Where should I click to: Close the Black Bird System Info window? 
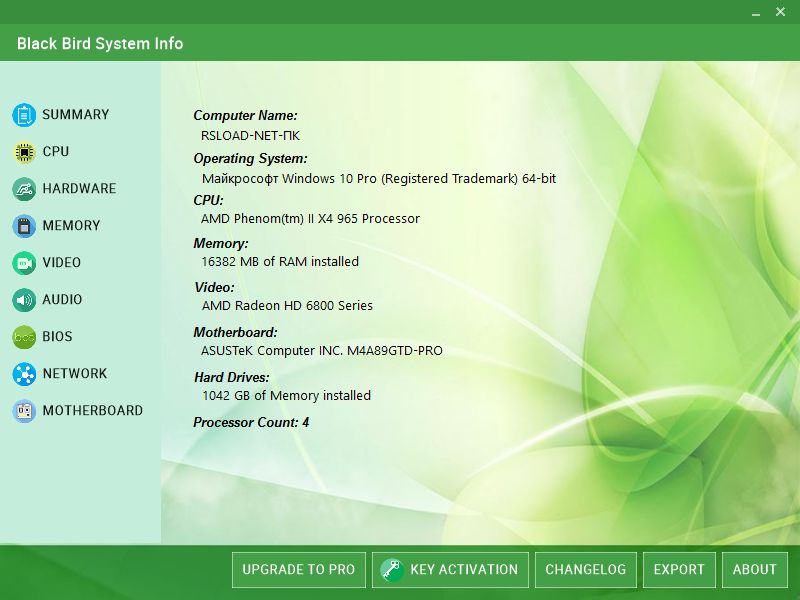click(x=780, y=12)
